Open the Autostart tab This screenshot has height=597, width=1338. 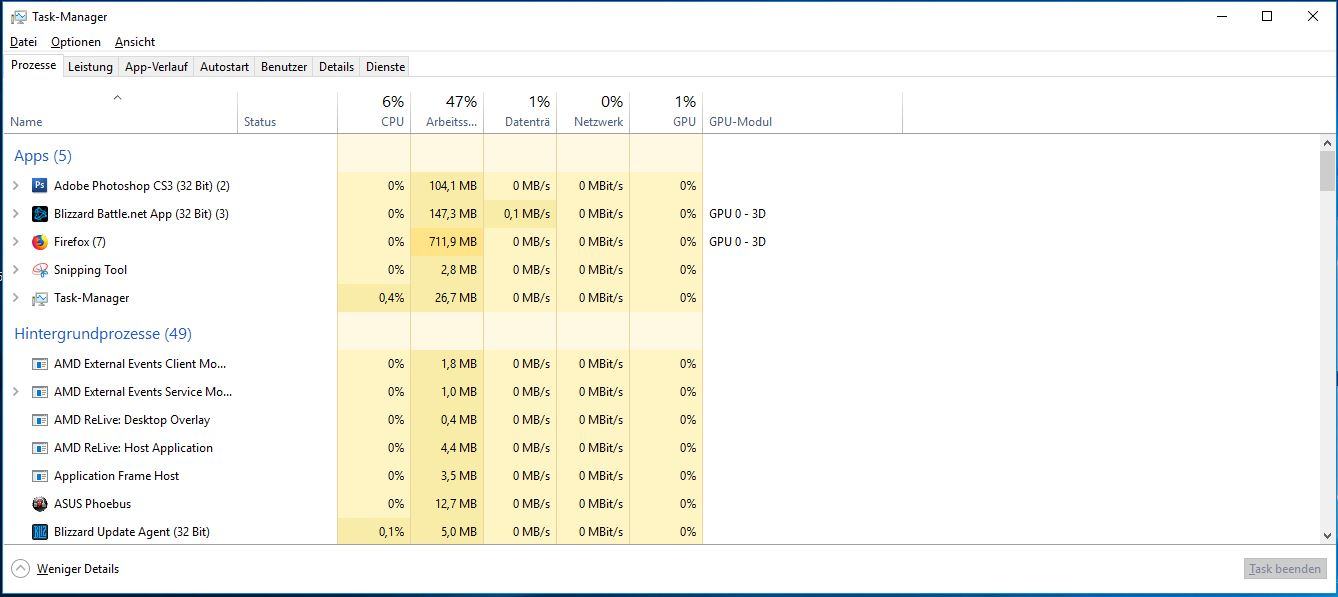(224, 67)
